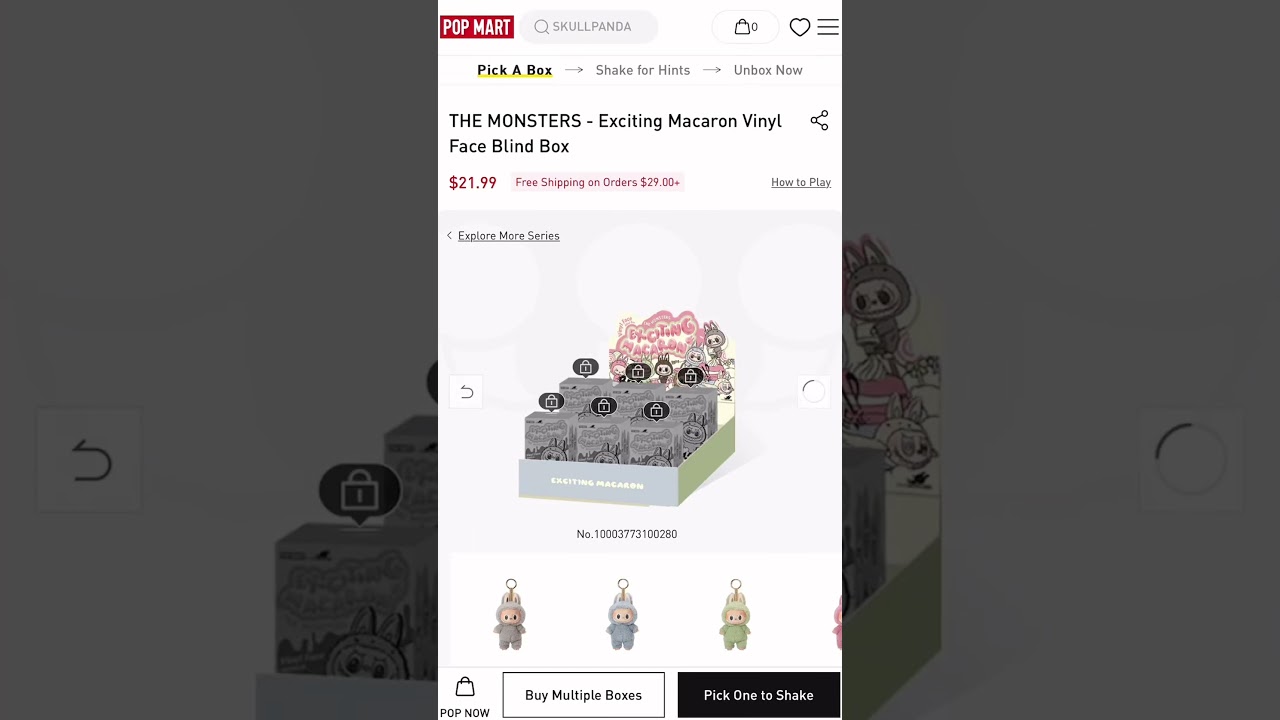1280x720 pixels.
Task: Click Buy Multiple Boxes button
Action: tap(583, 695)
